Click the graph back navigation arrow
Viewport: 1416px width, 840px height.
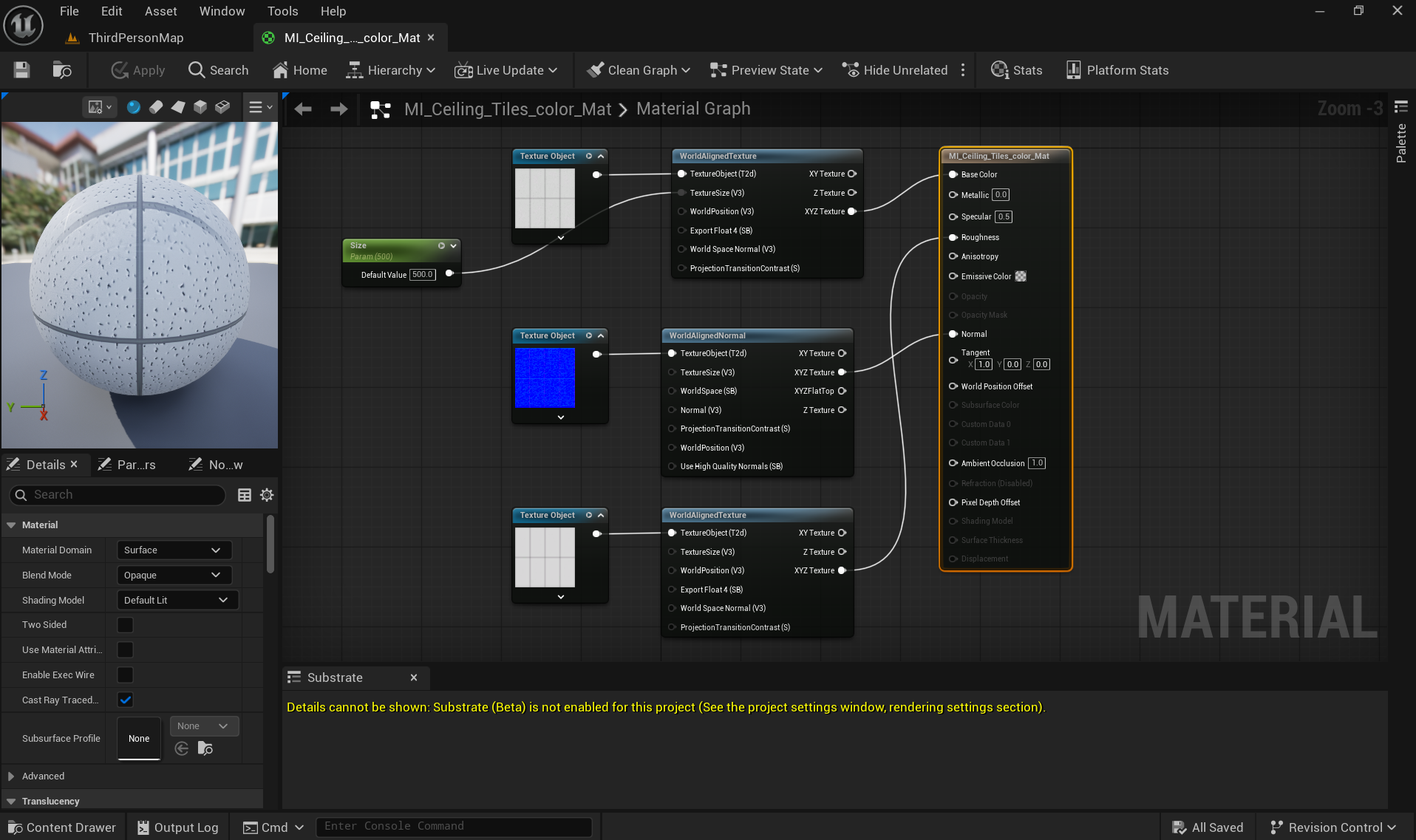[303, 109]
